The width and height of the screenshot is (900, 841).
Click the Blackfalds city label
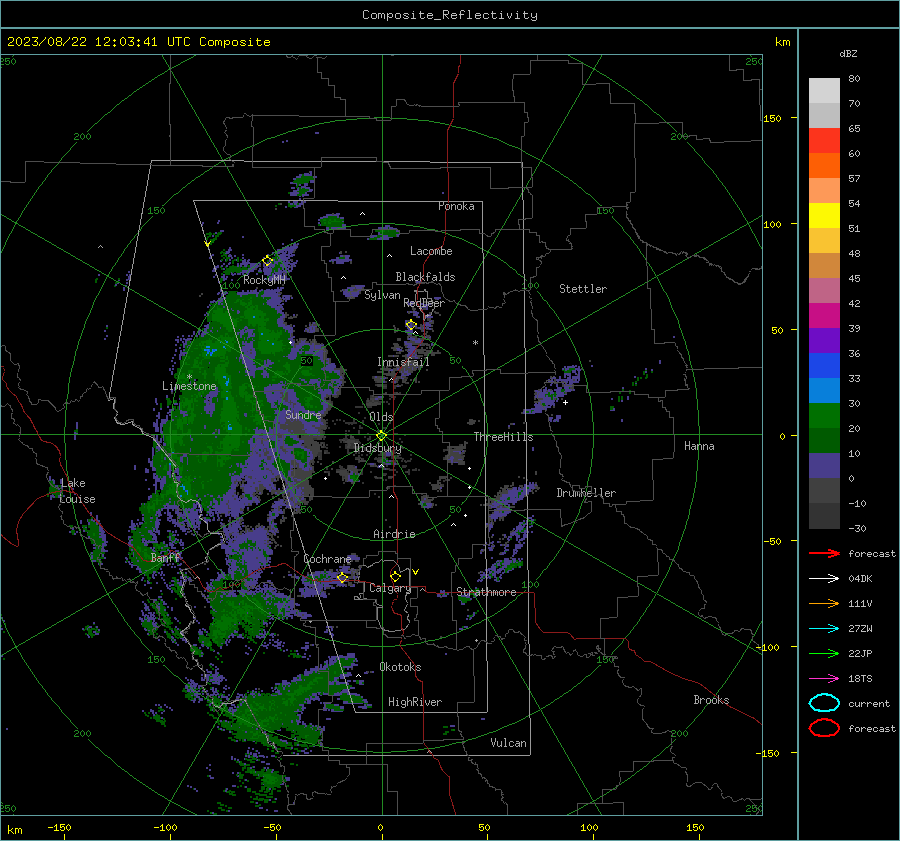[425, 277]
